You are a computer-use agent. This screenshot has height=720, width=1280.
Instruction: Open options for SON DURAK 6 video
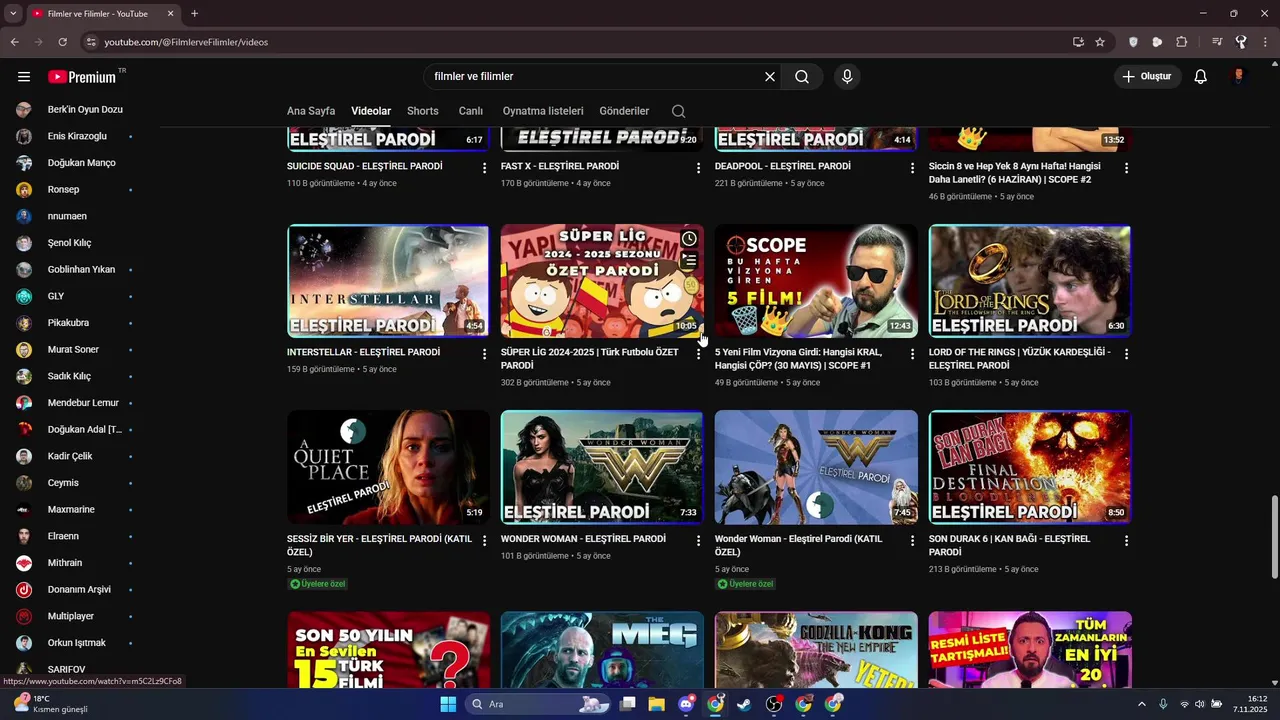1126,540
